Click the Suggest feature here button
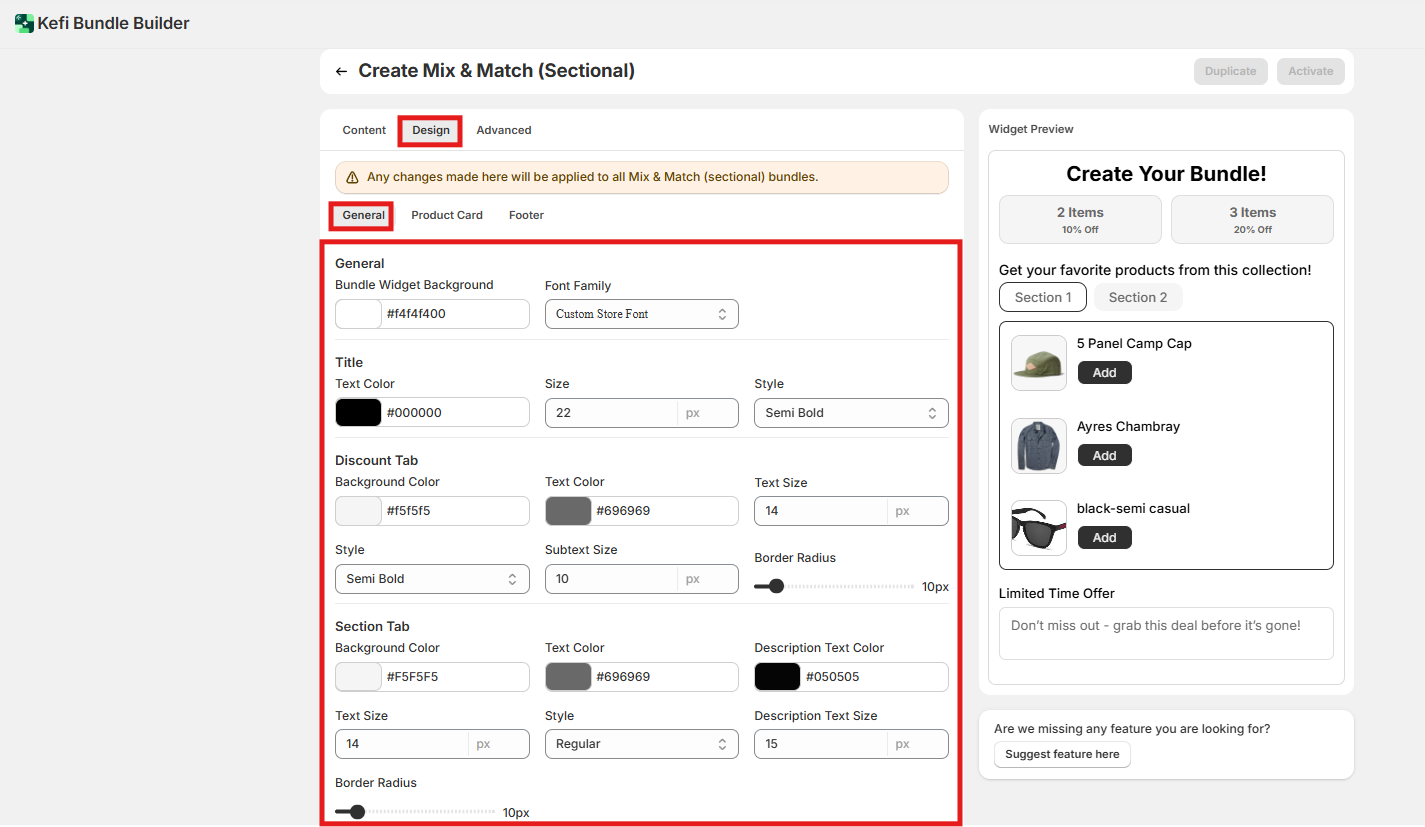The width and height of the screenshot is (1425, 827). [1062, 754]
